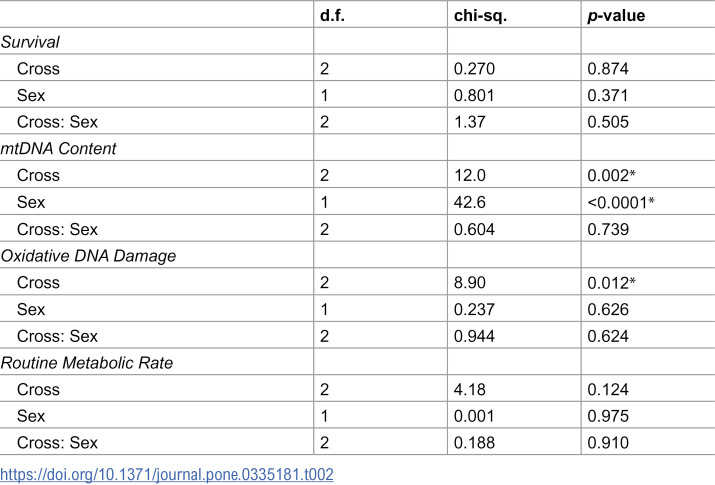Click the 0.012* p-value cell

click(x=611, y=283)
